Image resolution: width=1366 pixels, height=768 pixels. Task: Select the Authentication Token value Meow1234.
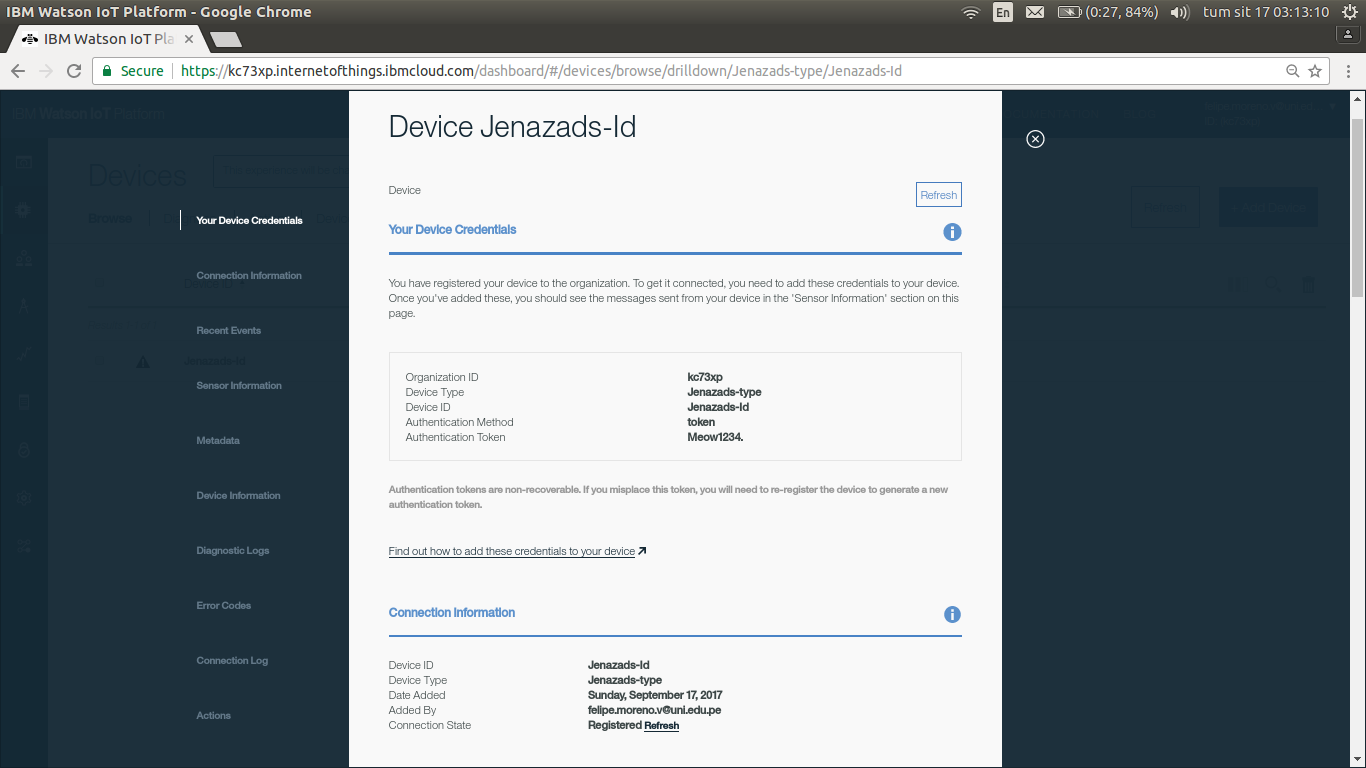tap(715, 437)
